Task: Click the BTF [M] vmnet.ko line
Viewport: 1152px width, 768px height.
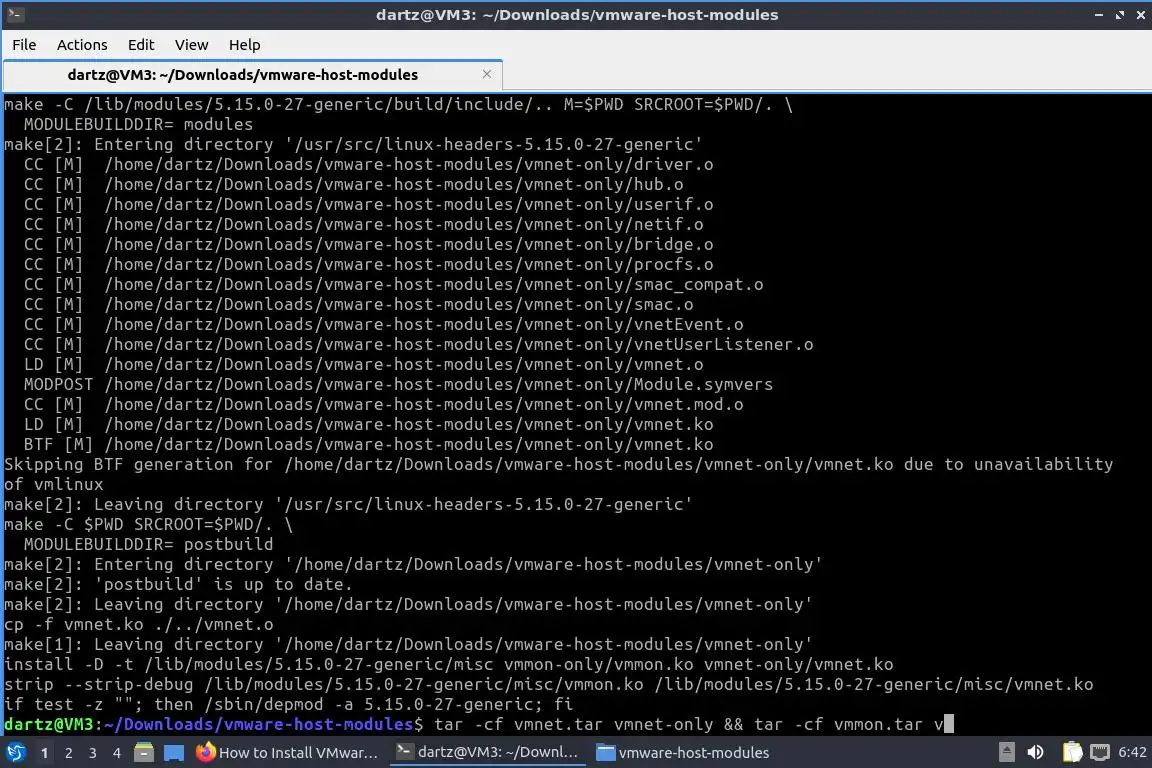Action: point(368,445)
